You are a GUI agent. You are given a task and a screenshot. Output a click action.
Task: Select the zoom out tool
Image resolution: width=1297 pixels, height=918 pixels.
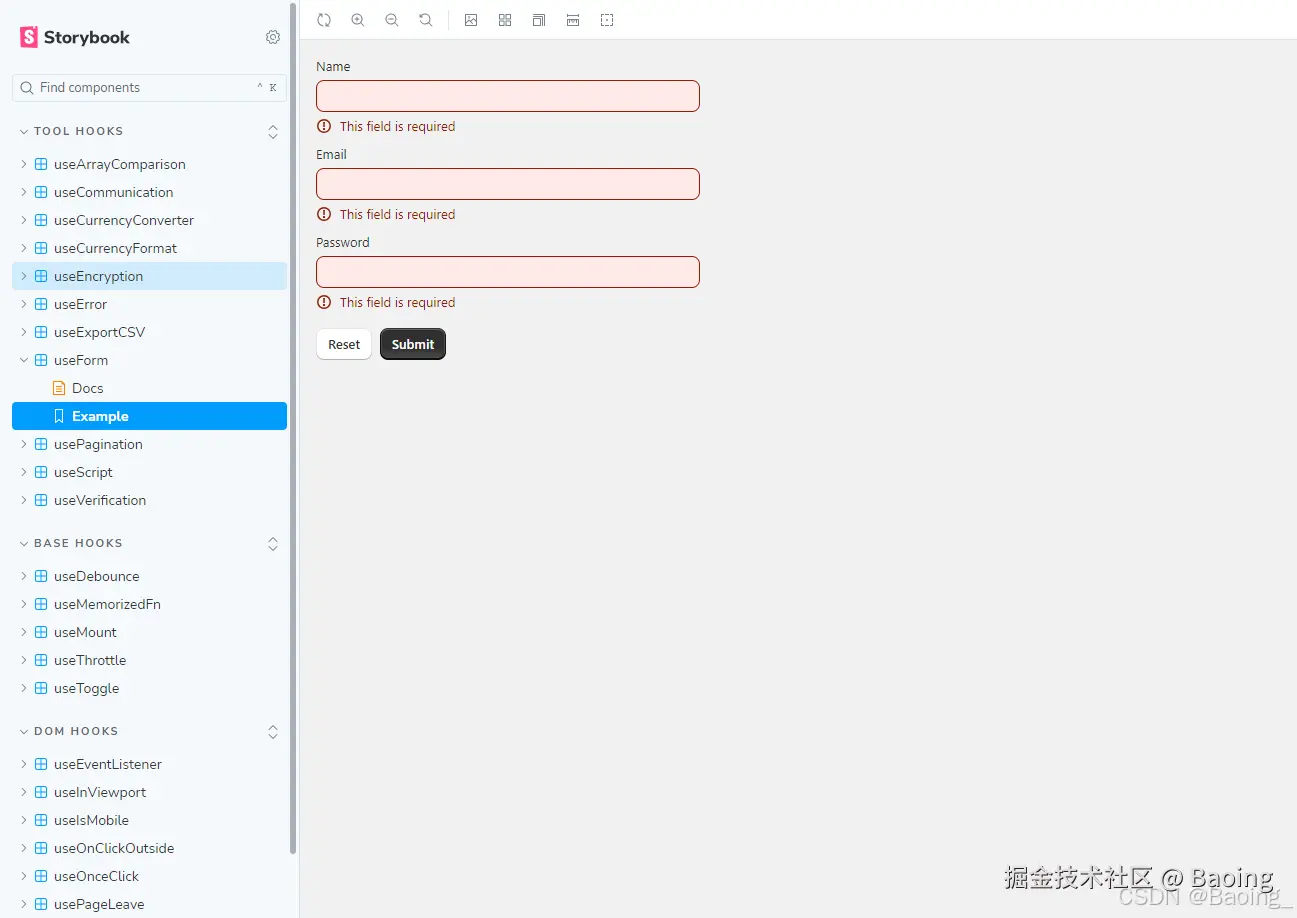[x=391, y=19]
